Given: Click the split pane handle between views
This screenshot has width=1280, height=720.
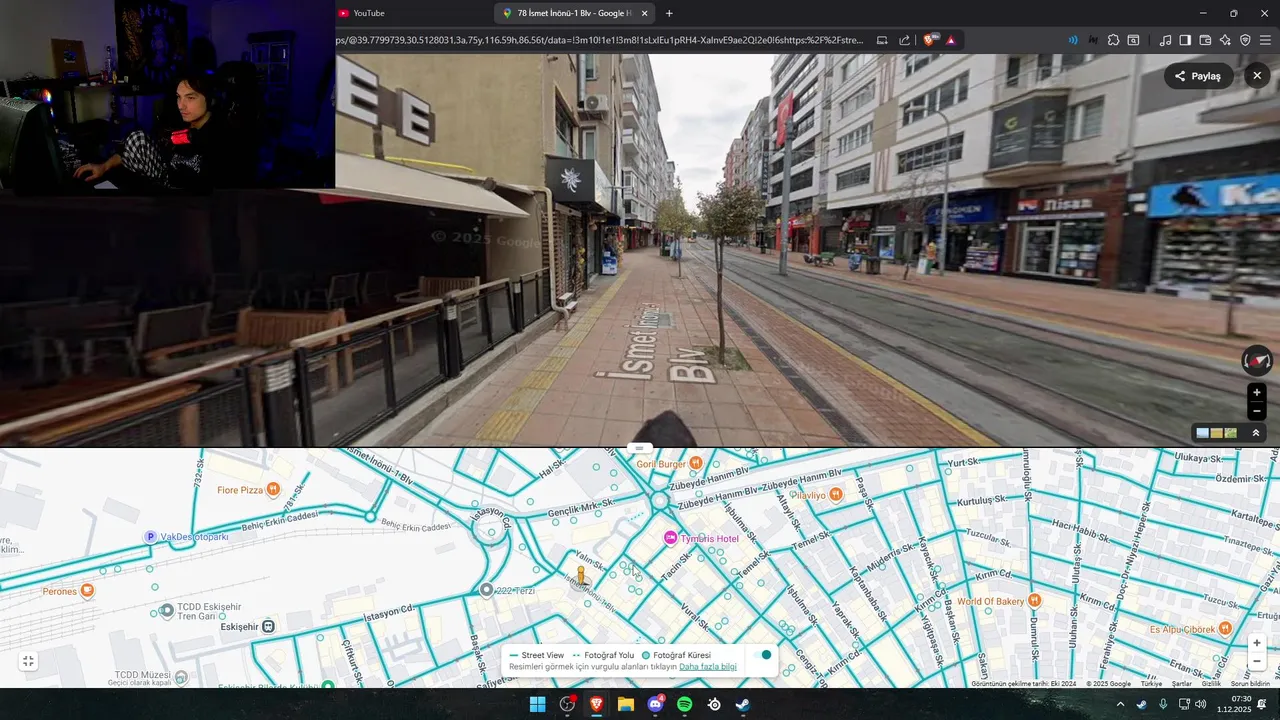Looking at the screenshot, I should point(640,448).
